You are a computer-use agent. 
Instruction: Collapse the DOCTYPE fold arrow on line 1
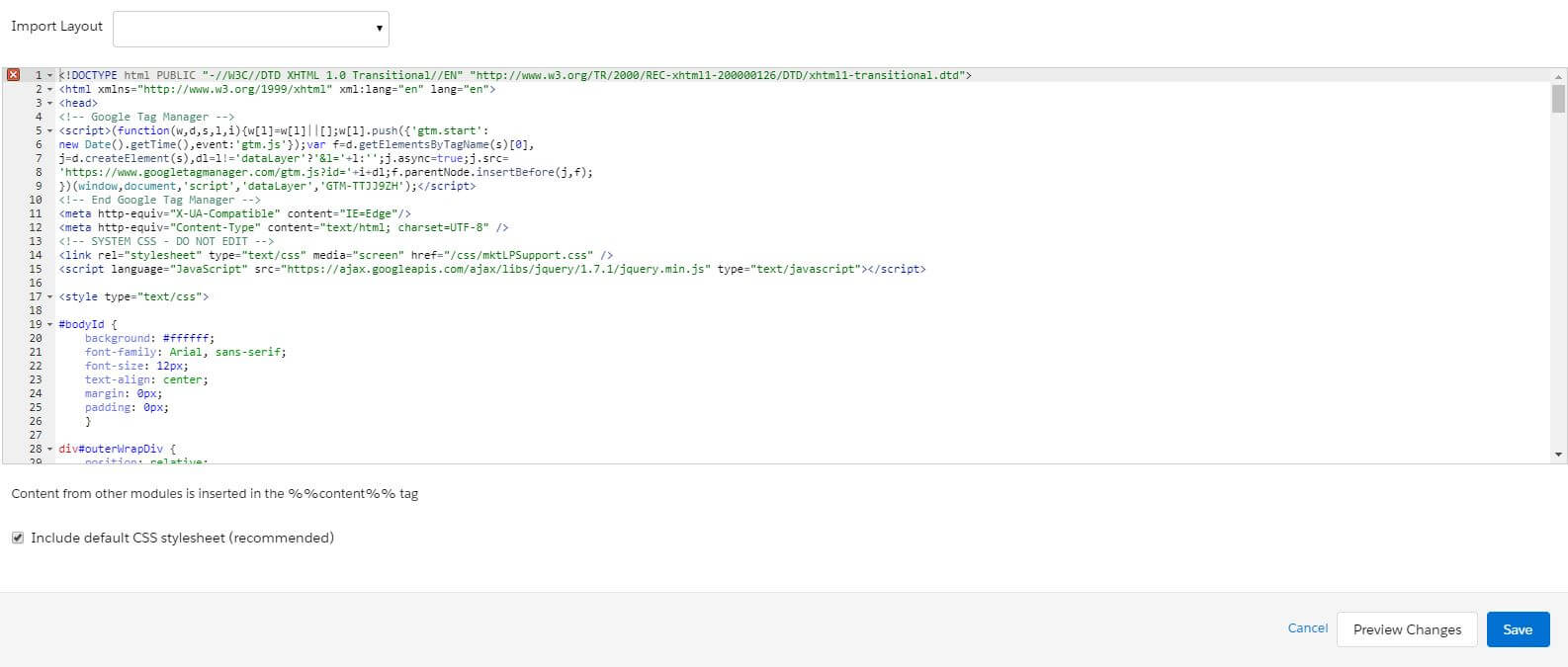pyautogui.click(x=50, y=75)
